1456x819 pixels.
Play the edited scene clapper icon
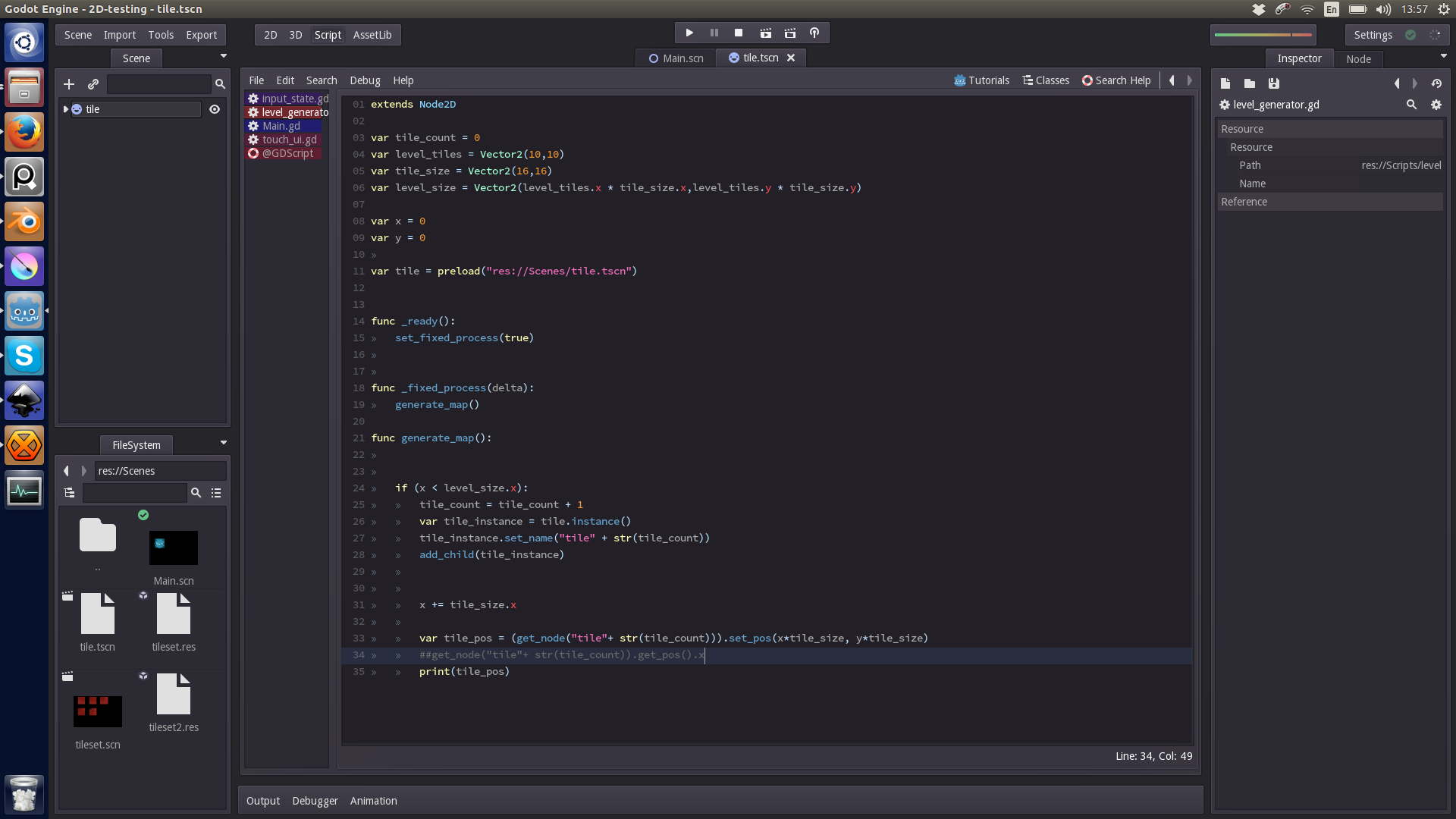[x=766, y=33]
